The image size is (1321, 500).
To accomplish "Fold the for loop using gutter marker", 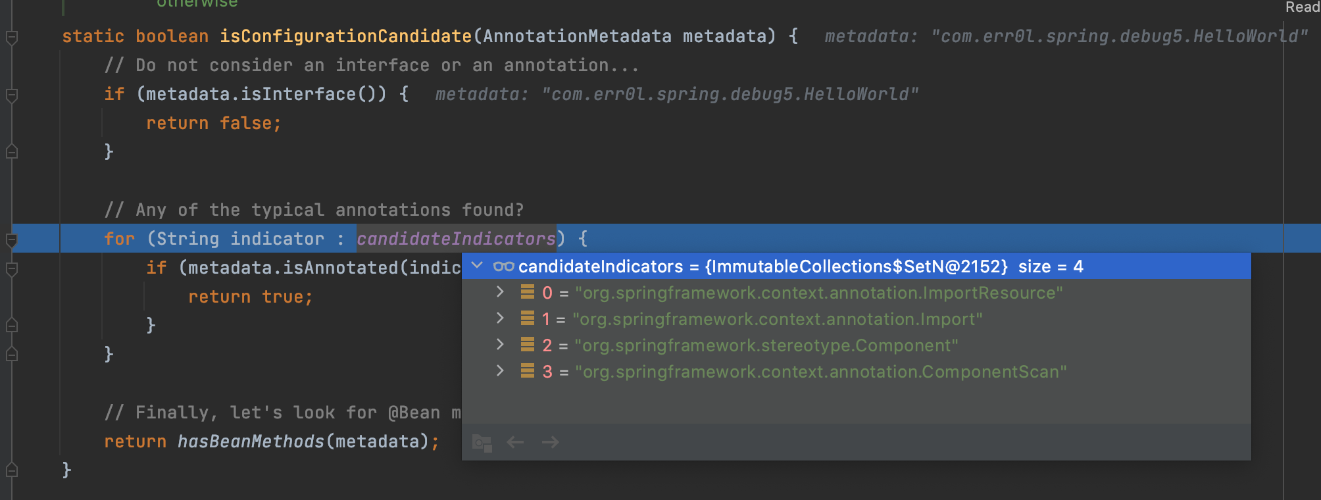I will (12, 240).
